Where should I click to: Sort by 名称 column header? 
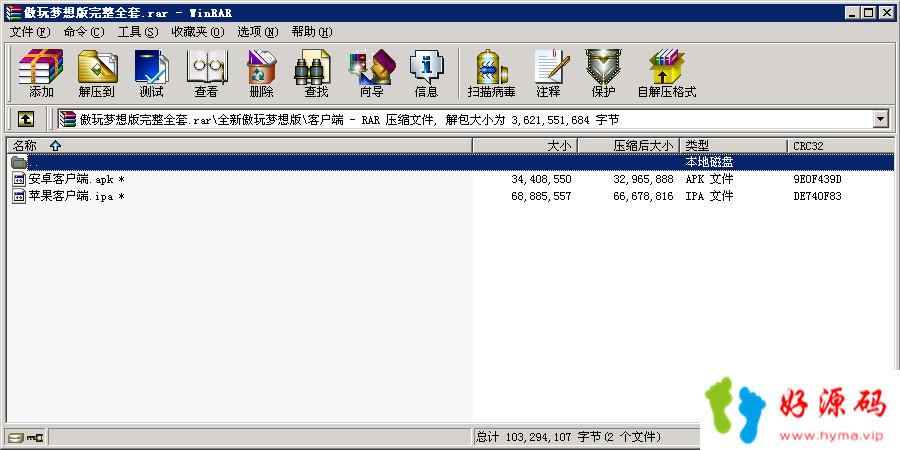click(x=239, y=146)
